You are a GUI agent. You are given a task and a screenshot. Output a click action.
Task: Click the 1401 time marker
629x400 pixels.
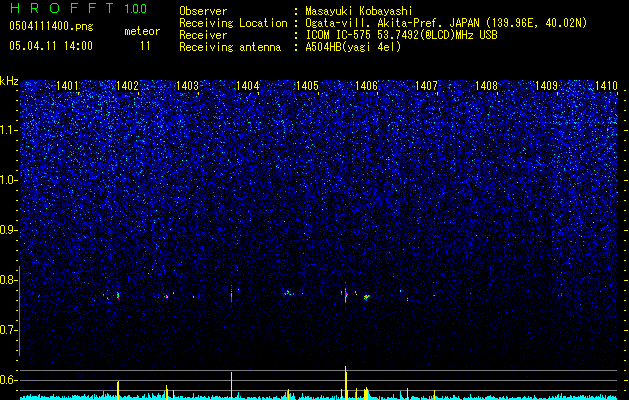click(67, 85)
